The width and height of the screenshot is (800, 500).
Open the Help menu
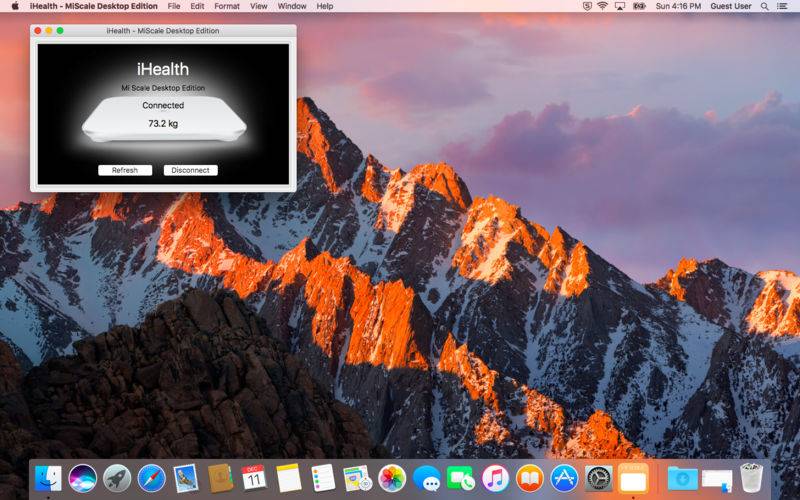coord(324,6)
